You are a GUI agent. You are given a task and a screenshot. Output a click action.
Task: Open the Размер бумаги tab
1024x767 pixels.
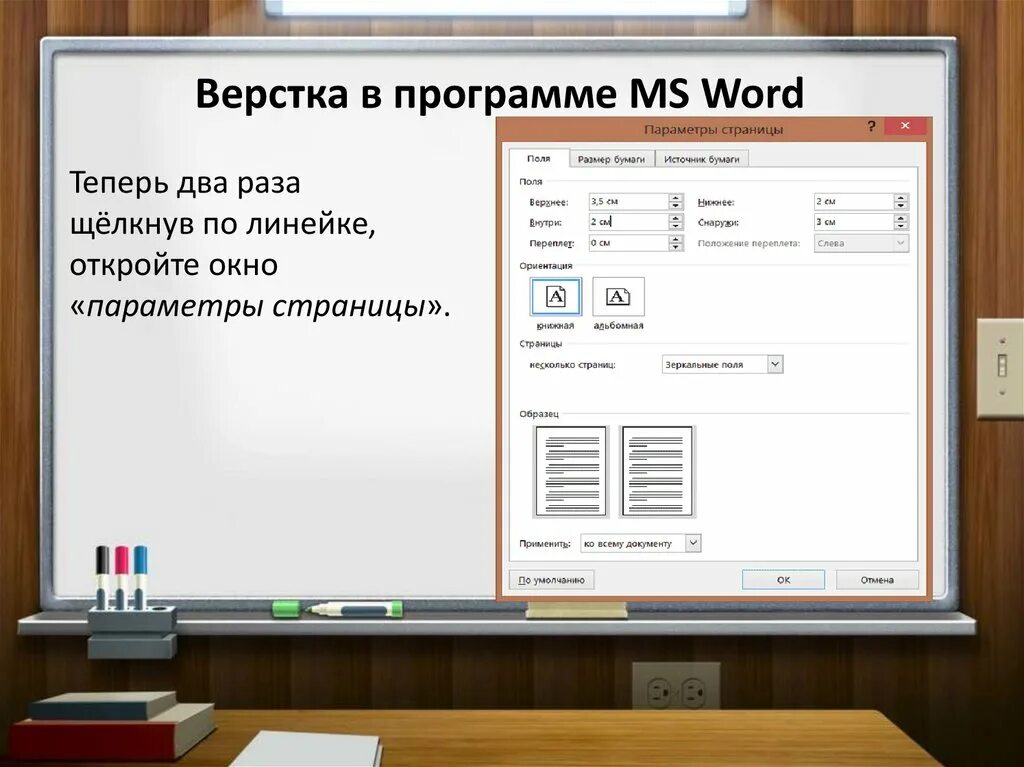611,159
